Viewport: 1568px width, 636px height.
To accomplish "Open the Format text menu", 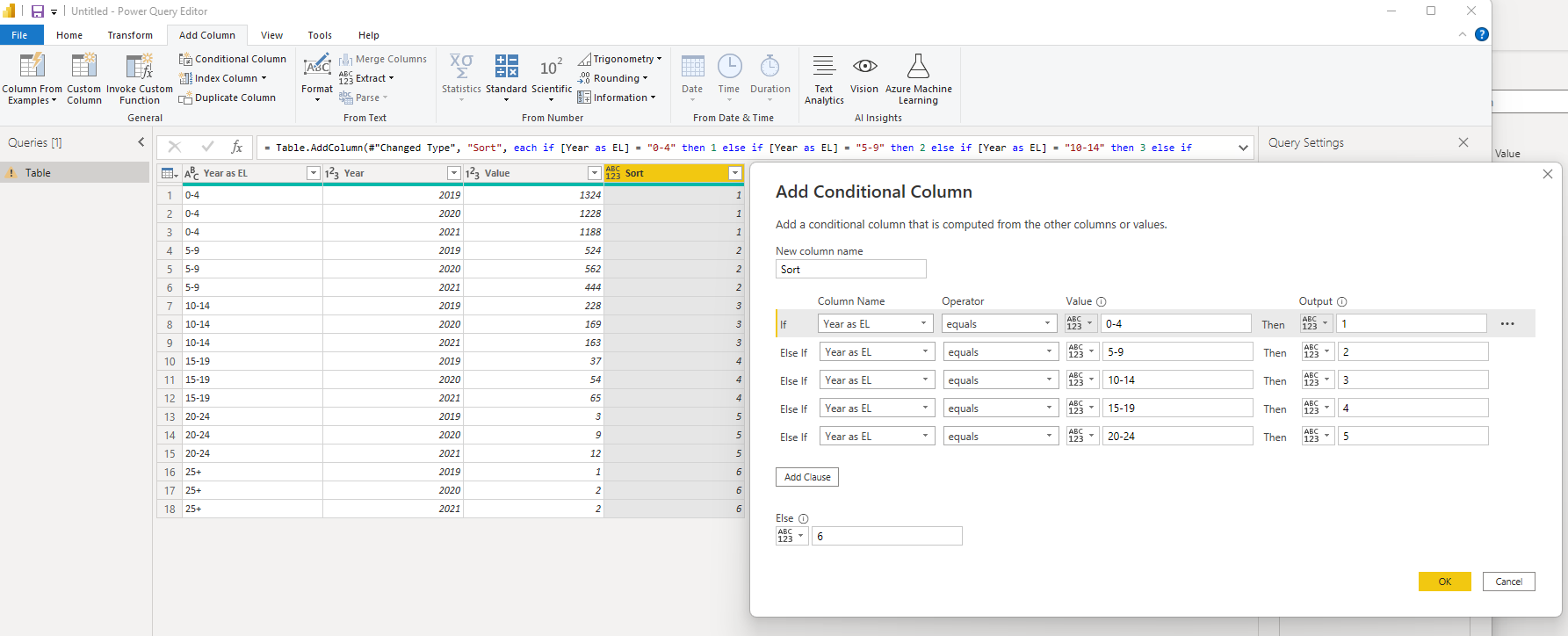I will point(317,78).
